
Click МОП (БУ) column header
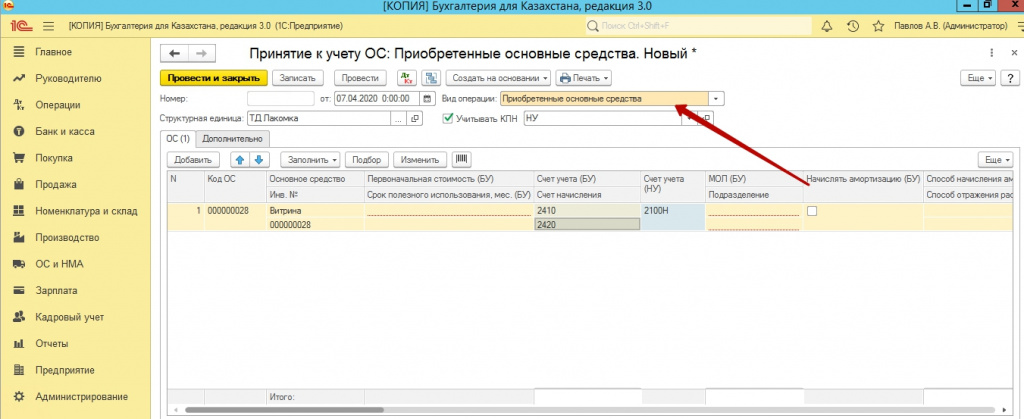click(754, 179)
